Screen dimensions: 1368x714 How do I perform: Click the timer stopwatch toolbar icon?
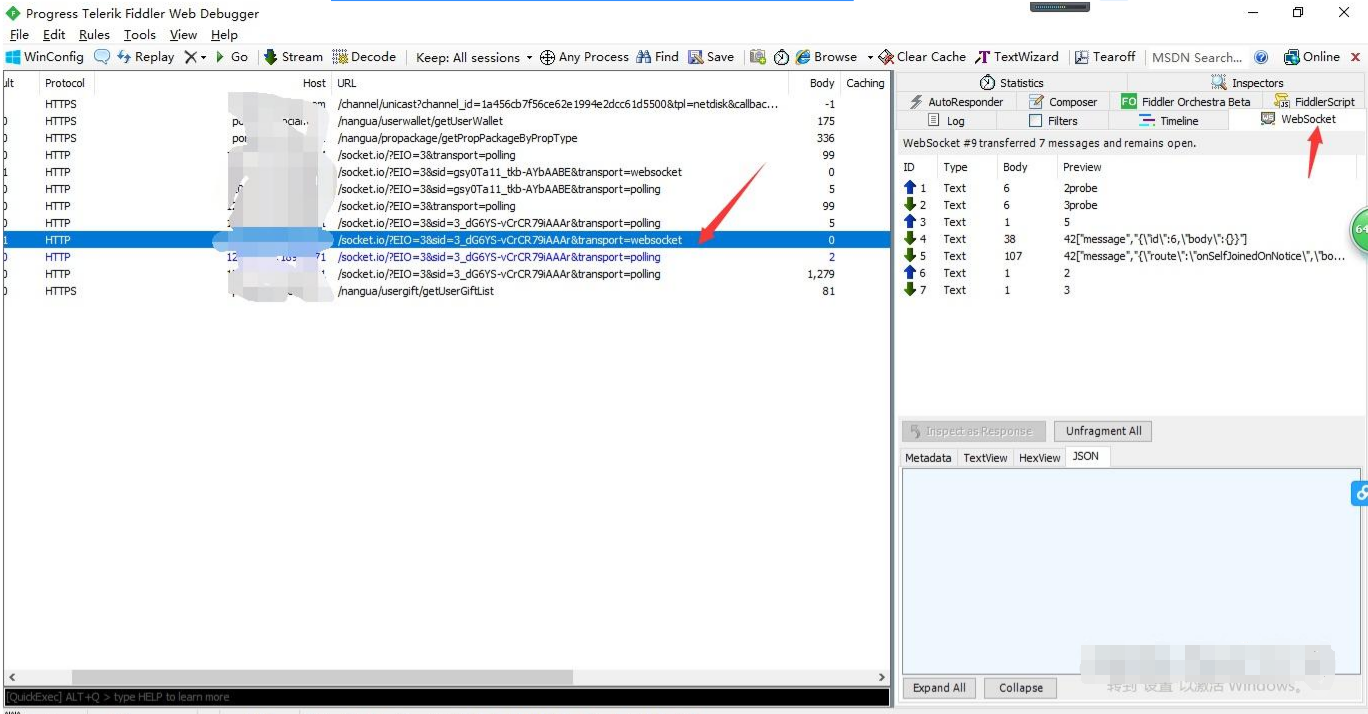(x=781, y=57)
